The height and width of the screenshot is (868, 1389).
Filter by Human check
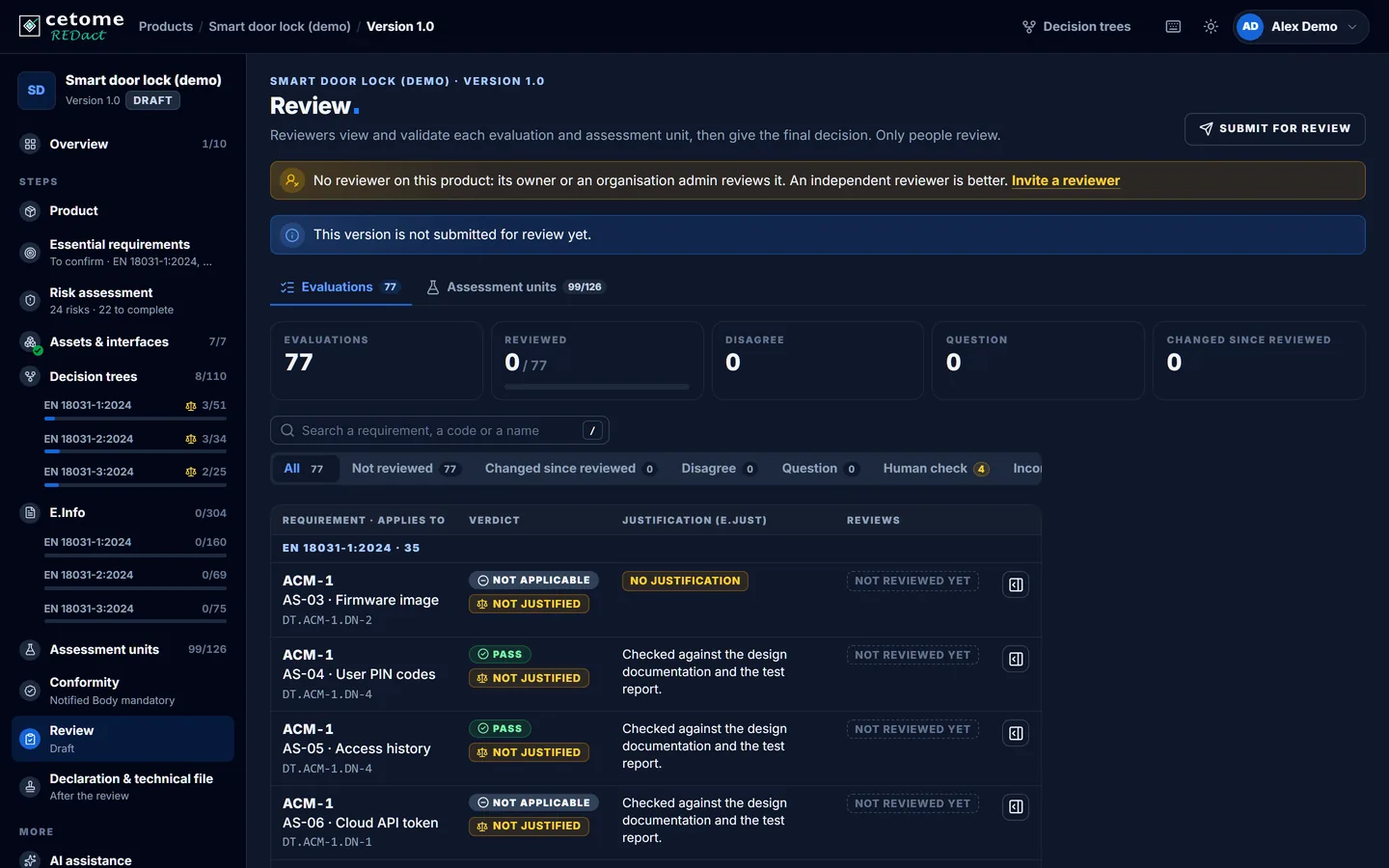[x=936, y=469]
